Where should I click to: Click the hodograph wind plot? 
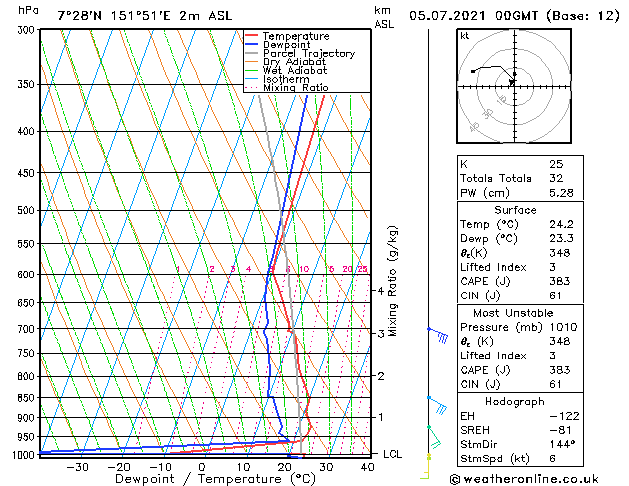(514, 86)
